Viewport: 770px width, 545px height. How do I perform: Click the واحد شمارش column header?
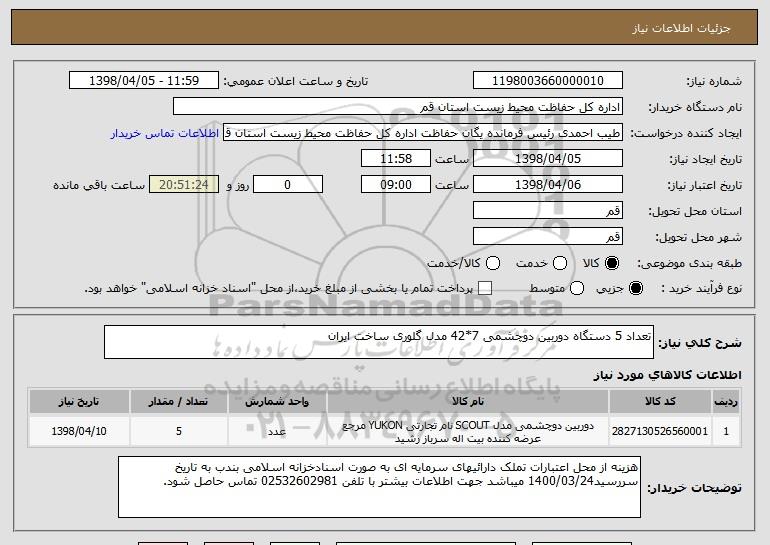tap(277, 402)
